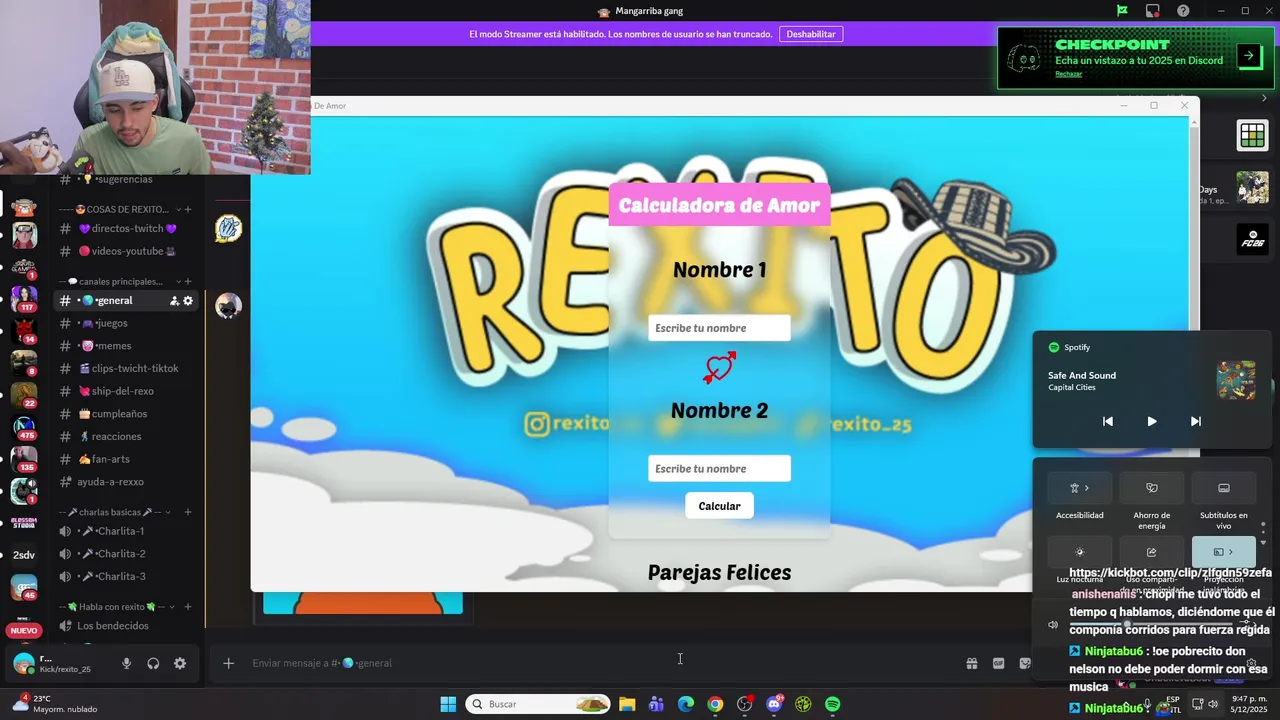This screenshot has width=1280, height=720.
Task: Open general channel settings gear
Action: 188,300
